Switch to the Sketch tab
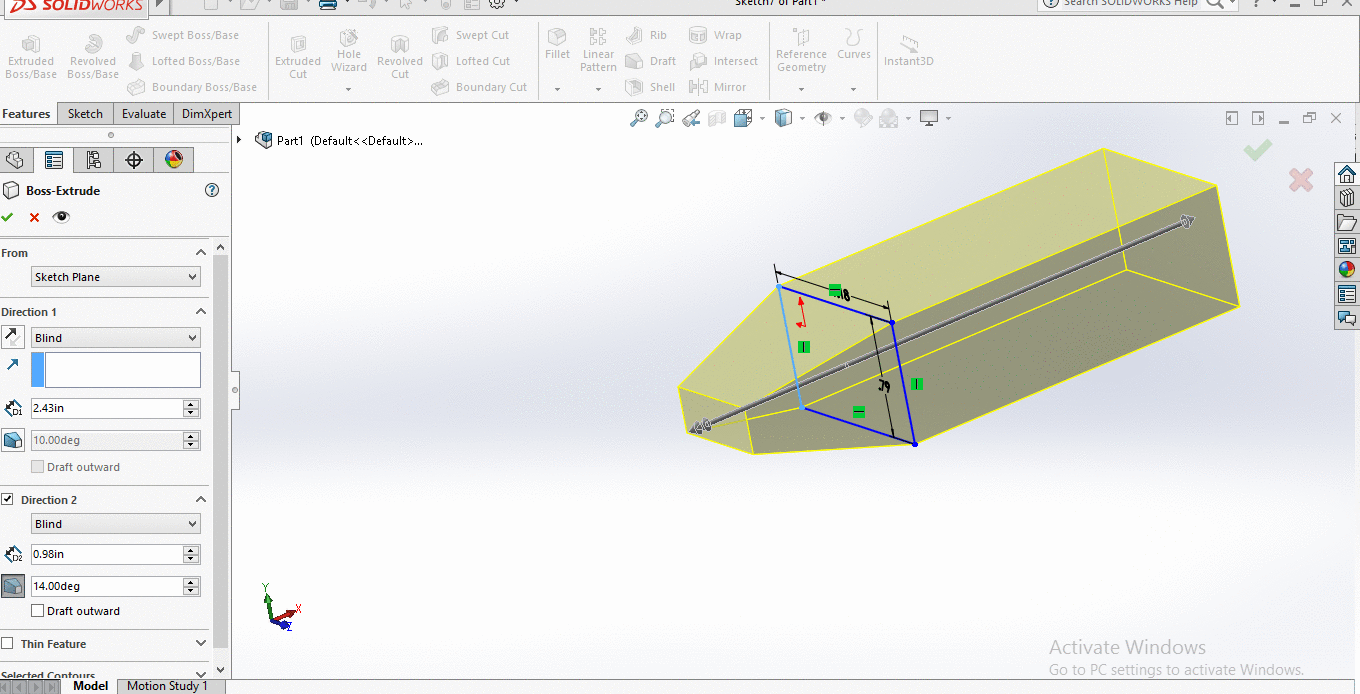This screenshot has height=694, width=1360. point(85,114)
